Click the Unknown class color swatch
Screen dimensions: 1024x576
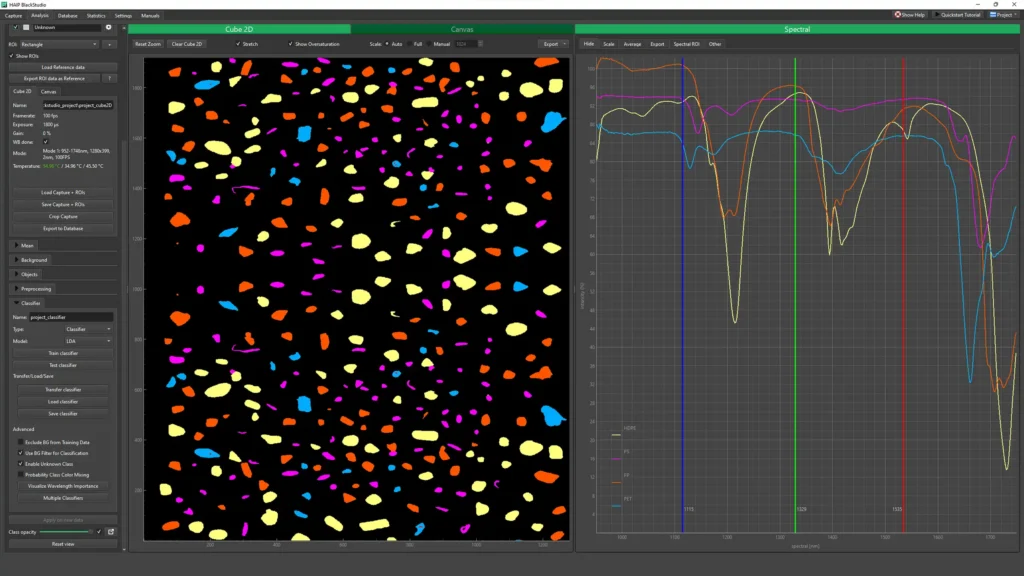click(x=26, y=27)
